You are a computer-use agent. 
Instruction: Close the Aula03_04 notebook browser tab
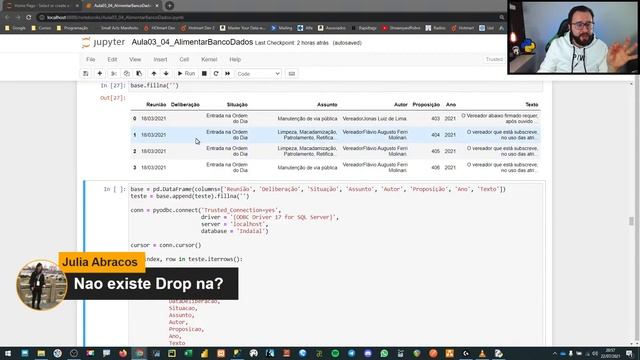157,6
